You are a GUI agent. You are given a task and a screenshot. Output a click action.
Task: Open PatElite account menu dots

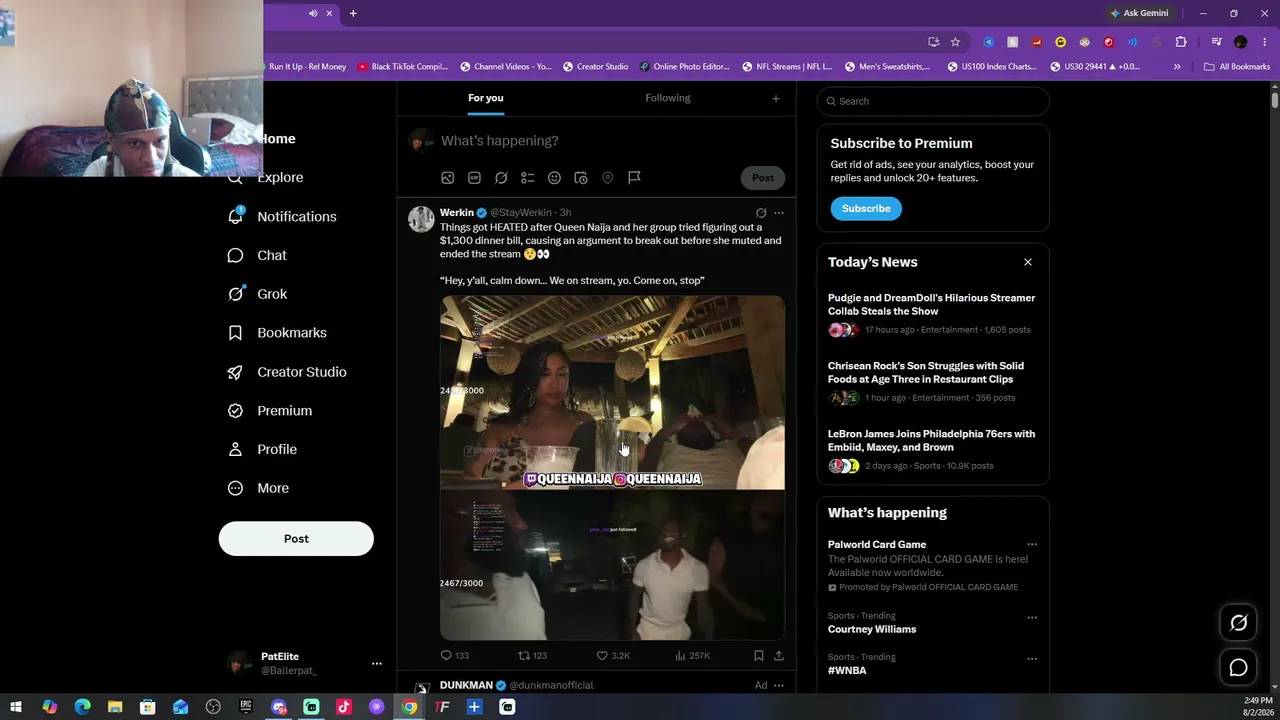pos(377,664)
